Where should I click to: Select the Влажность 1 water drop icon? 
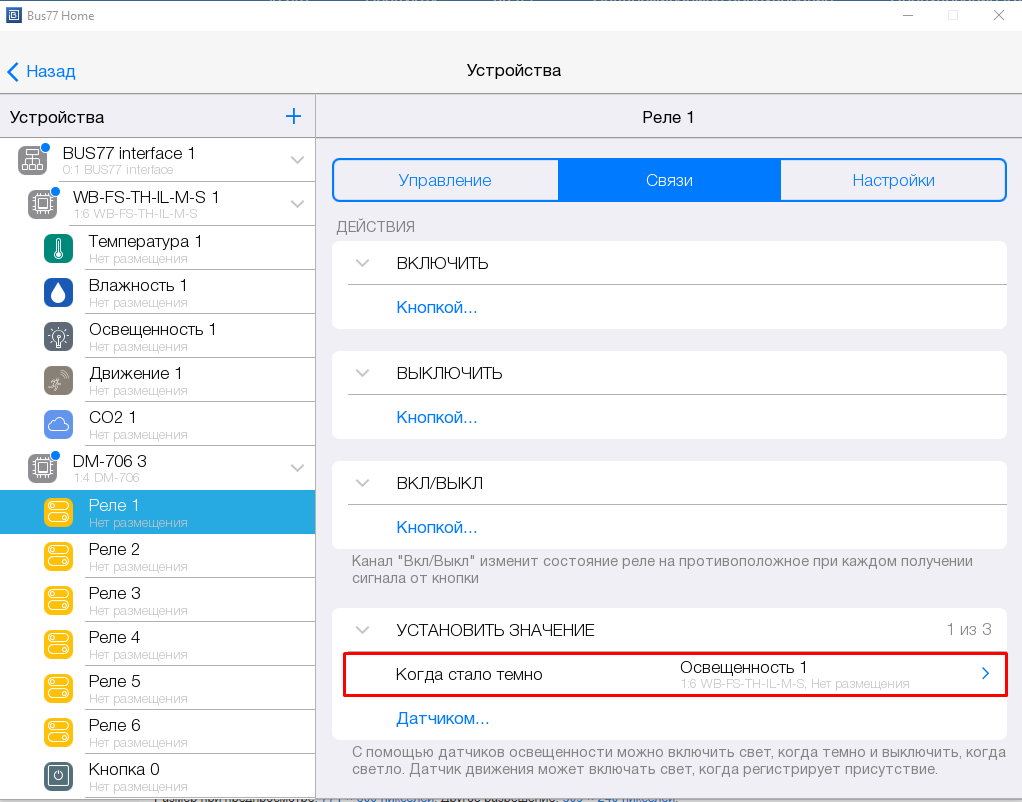pos(59,292)
